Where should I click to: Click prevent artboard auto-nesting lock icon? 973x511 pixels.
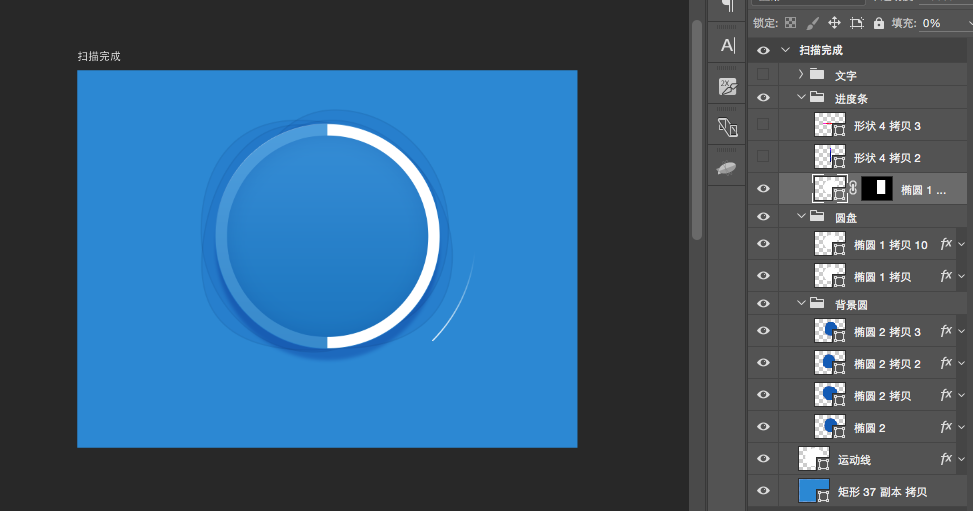coord(857,23)
